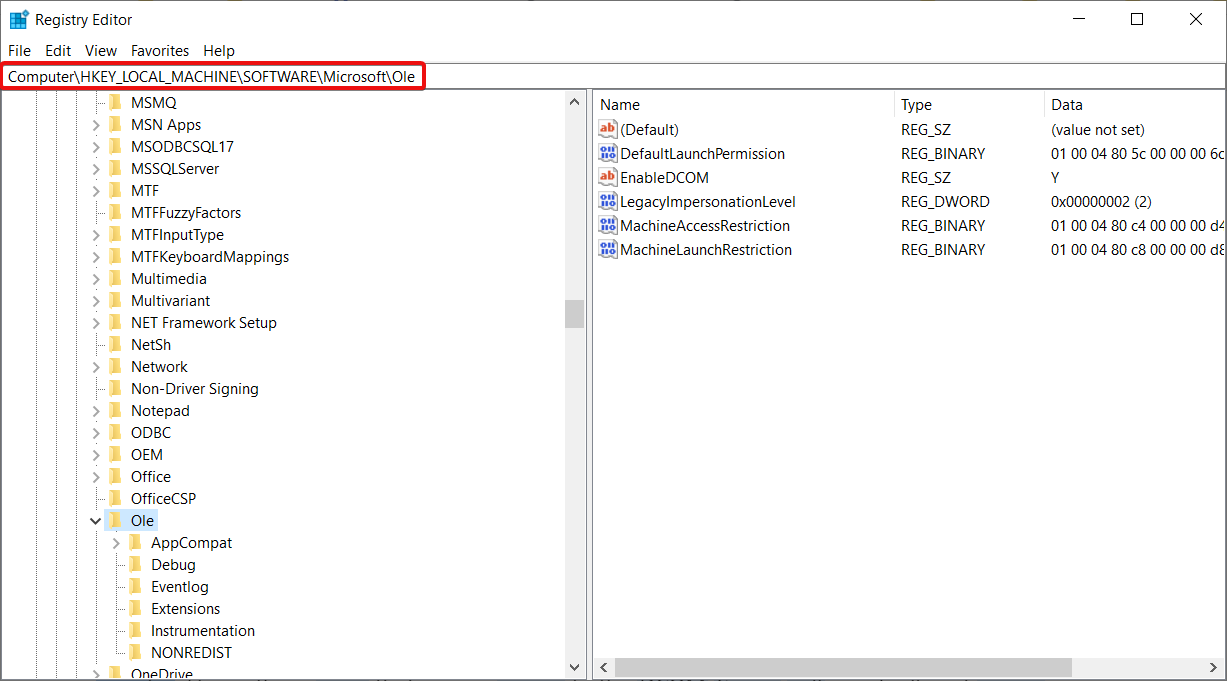
Task: Select the EnableDCOM string value icon
Action: [x=607, y=177]
